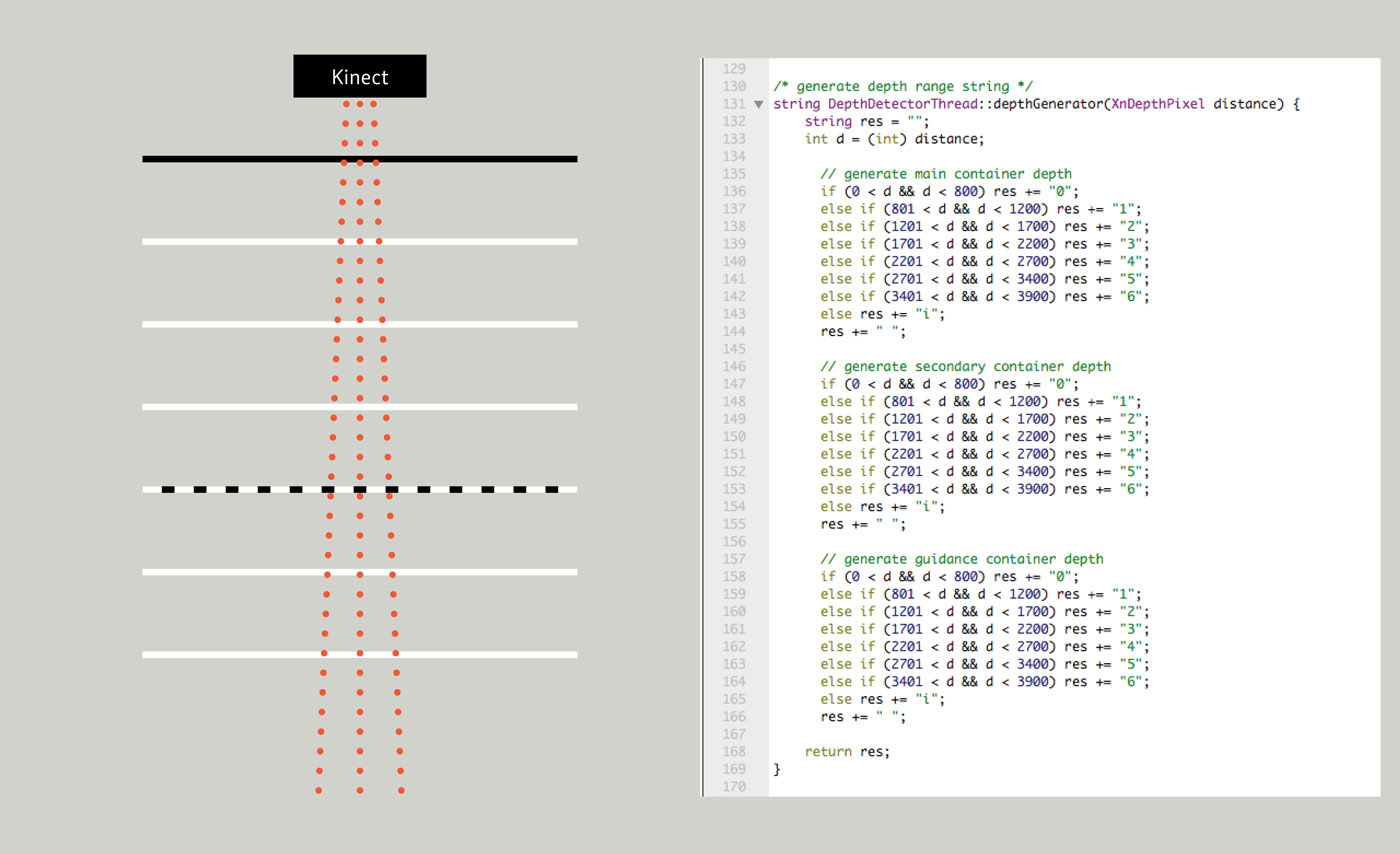Viewport: 1400px width, 854px height.
Task: Click the solid black line below Kinect
Action: (360, 159)
